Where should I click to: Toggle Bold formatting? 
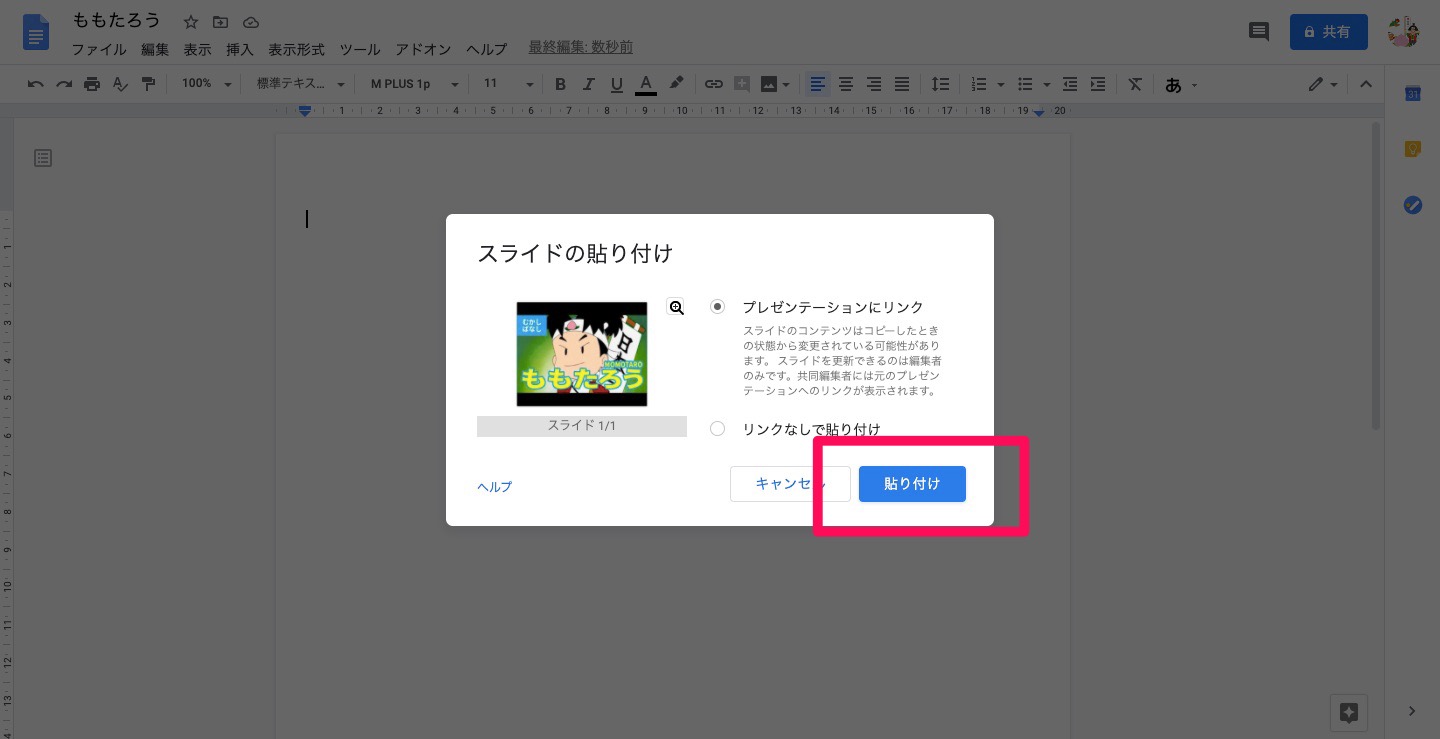[x=560, y=84]
